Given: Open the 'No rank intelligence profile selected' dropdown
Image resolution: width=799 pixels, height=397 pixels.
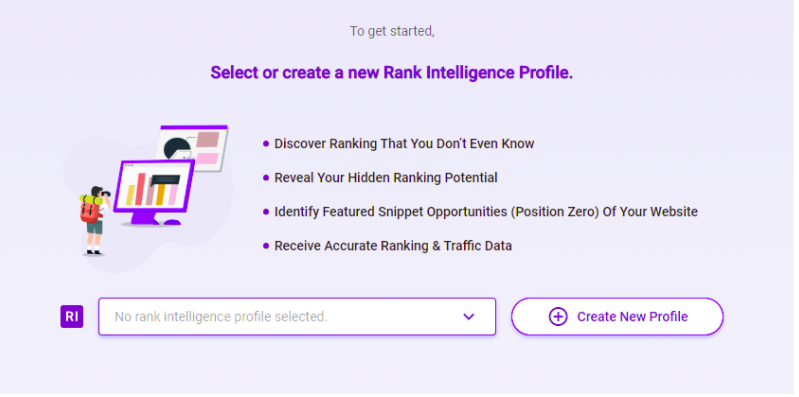Looking at the screenshot, I should pos(297,316).
